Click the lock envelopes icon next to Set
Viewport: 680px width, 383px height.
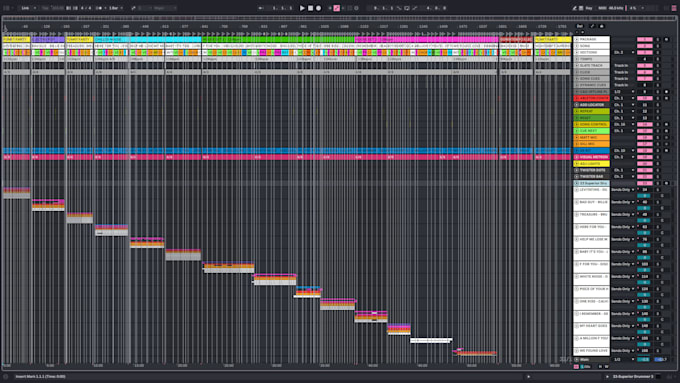[x=602, y=26]
